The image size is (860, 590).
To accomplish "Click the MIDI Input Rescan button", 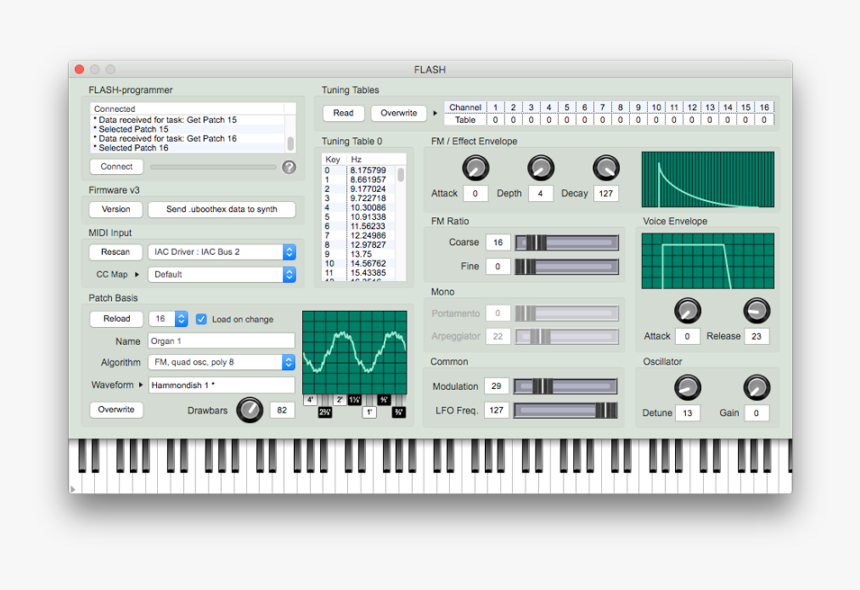I will (115, 252).
